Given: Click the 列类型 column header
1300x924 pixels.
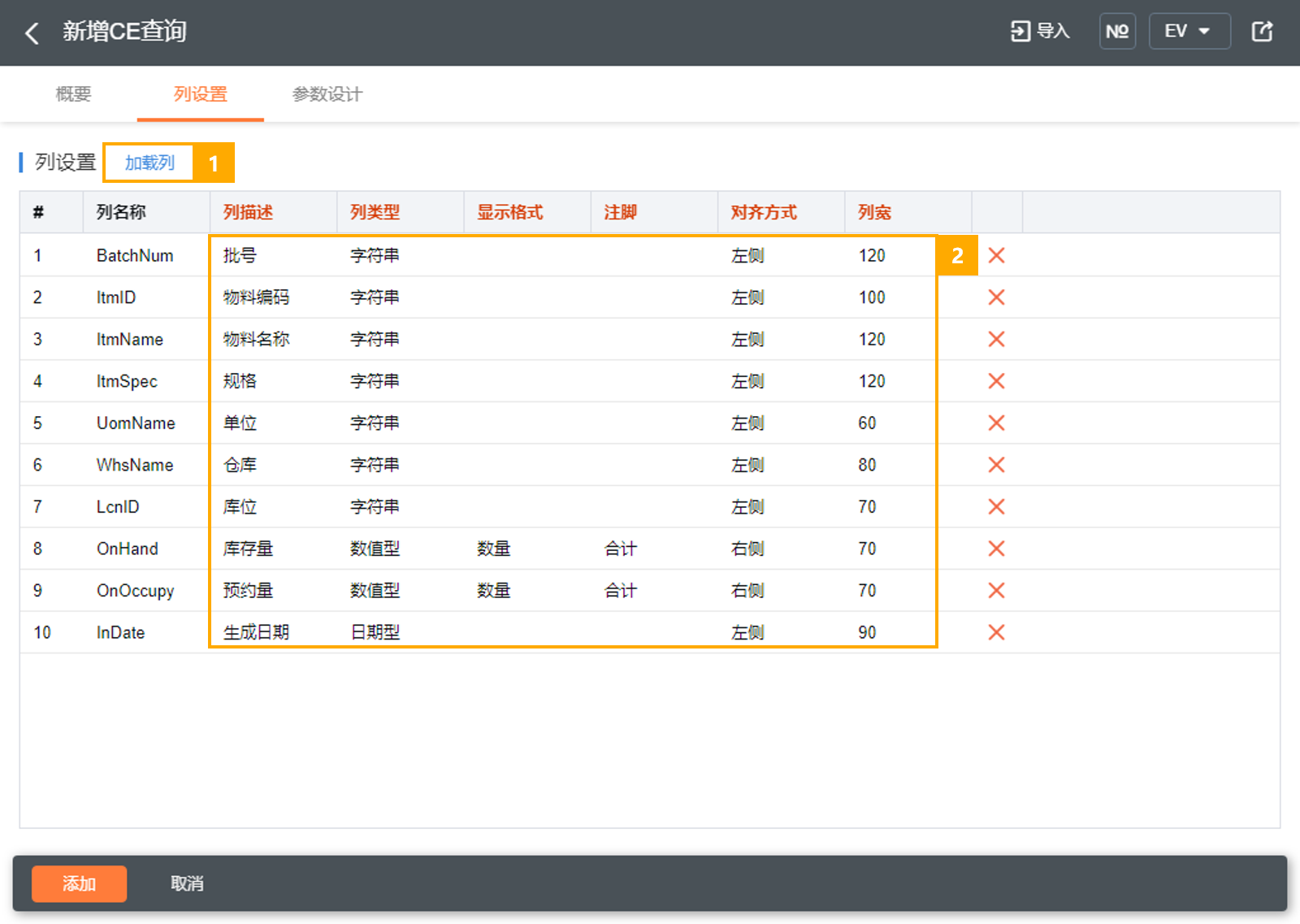Looking at the screenshot, I should coord(401,212).
